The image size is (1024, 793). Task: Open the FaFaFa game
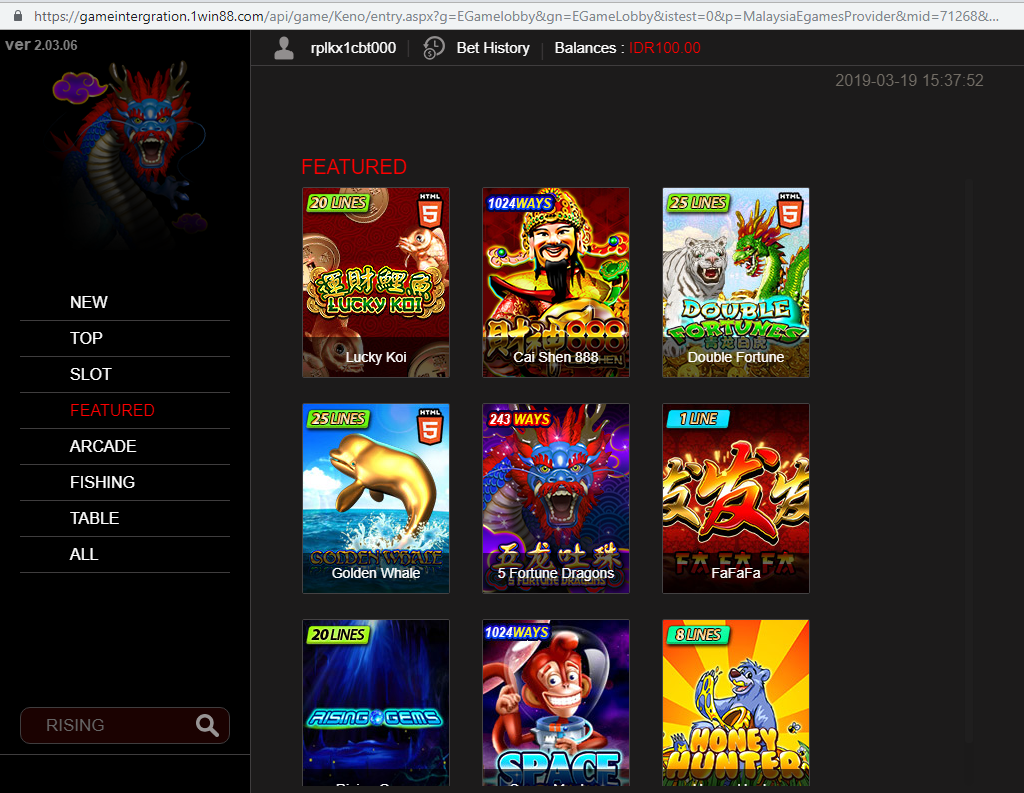tap(736, 498)
